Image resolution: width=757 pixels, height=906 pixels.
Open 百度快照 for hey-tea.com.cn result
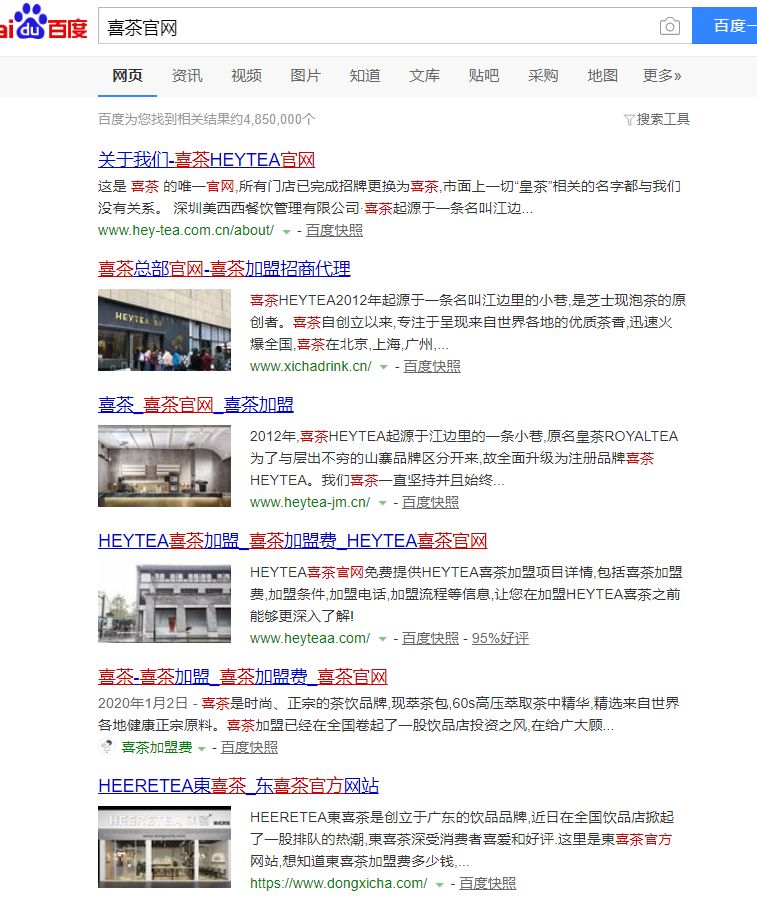coord(334,230)
